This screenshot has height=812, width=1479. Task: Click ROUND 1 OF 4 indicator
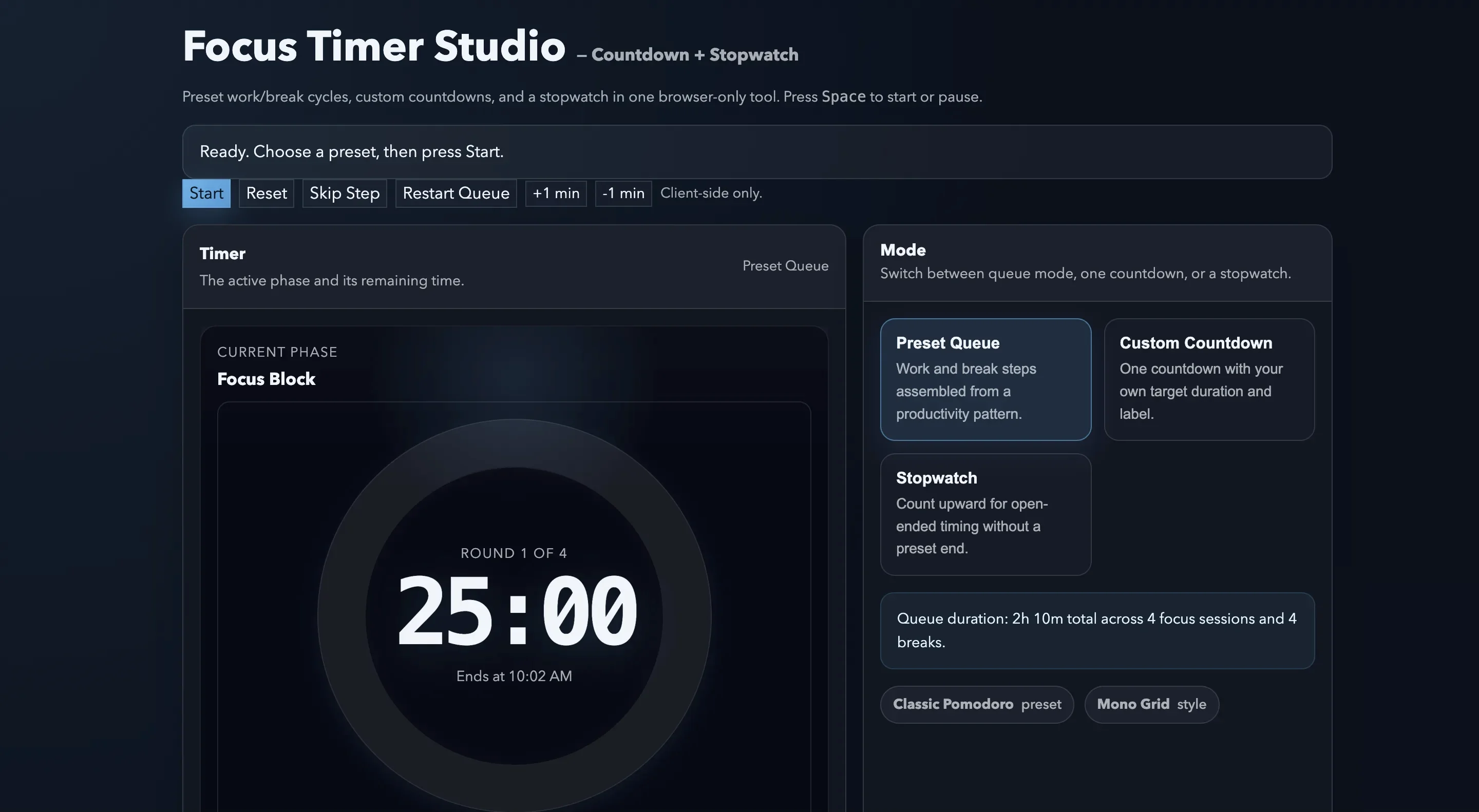[514, 553]
